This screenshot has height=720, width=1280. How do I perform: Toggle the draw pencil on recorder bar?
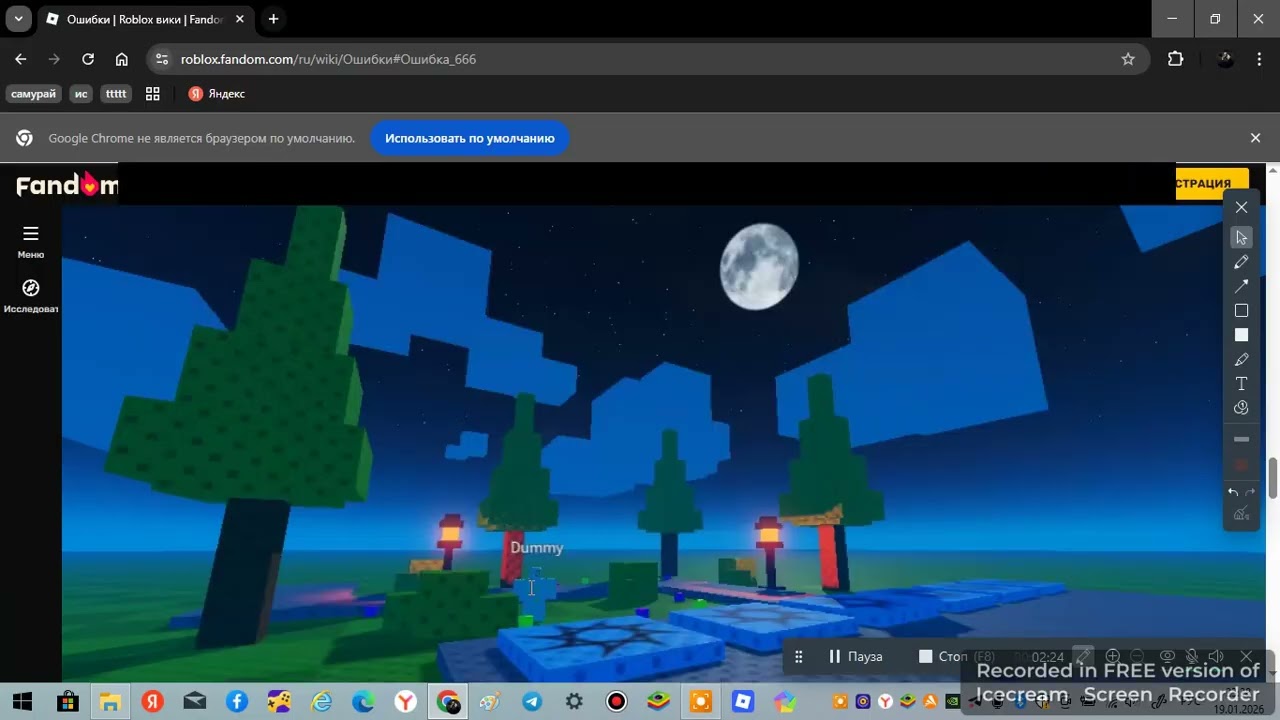coord(1083,657)
